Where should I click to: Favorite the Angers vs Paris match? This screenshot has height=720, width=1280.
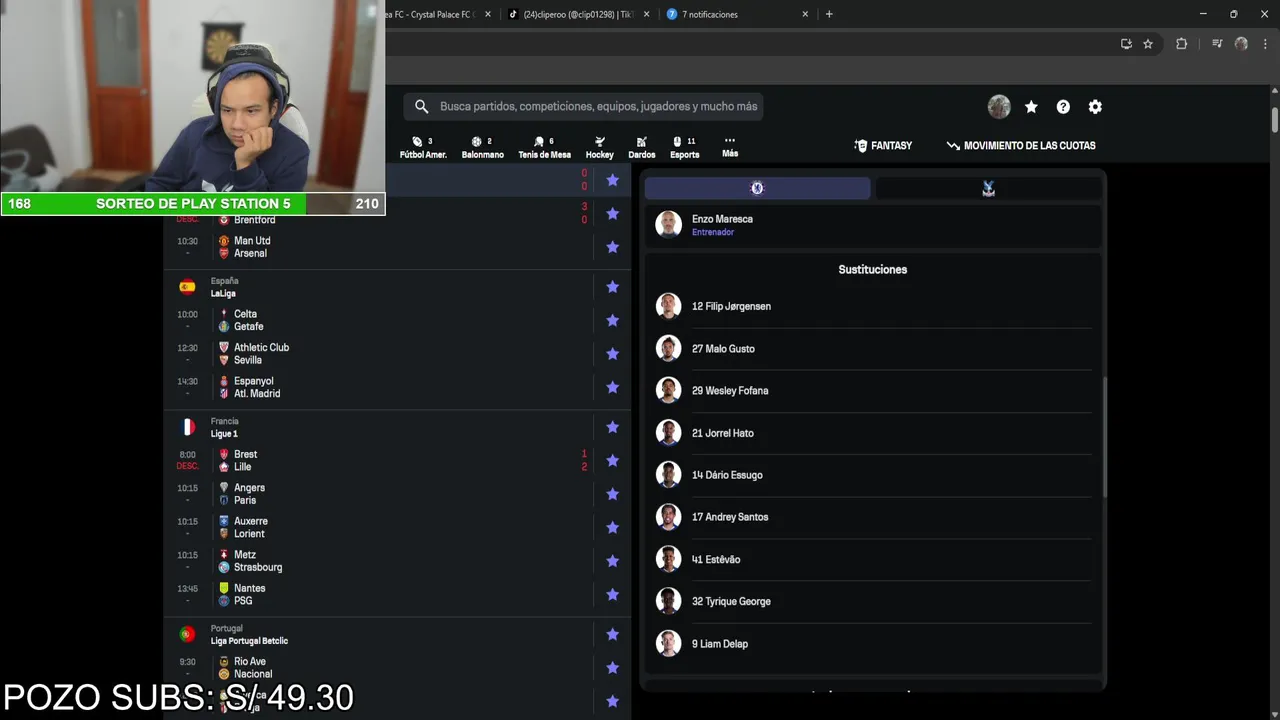613,494
